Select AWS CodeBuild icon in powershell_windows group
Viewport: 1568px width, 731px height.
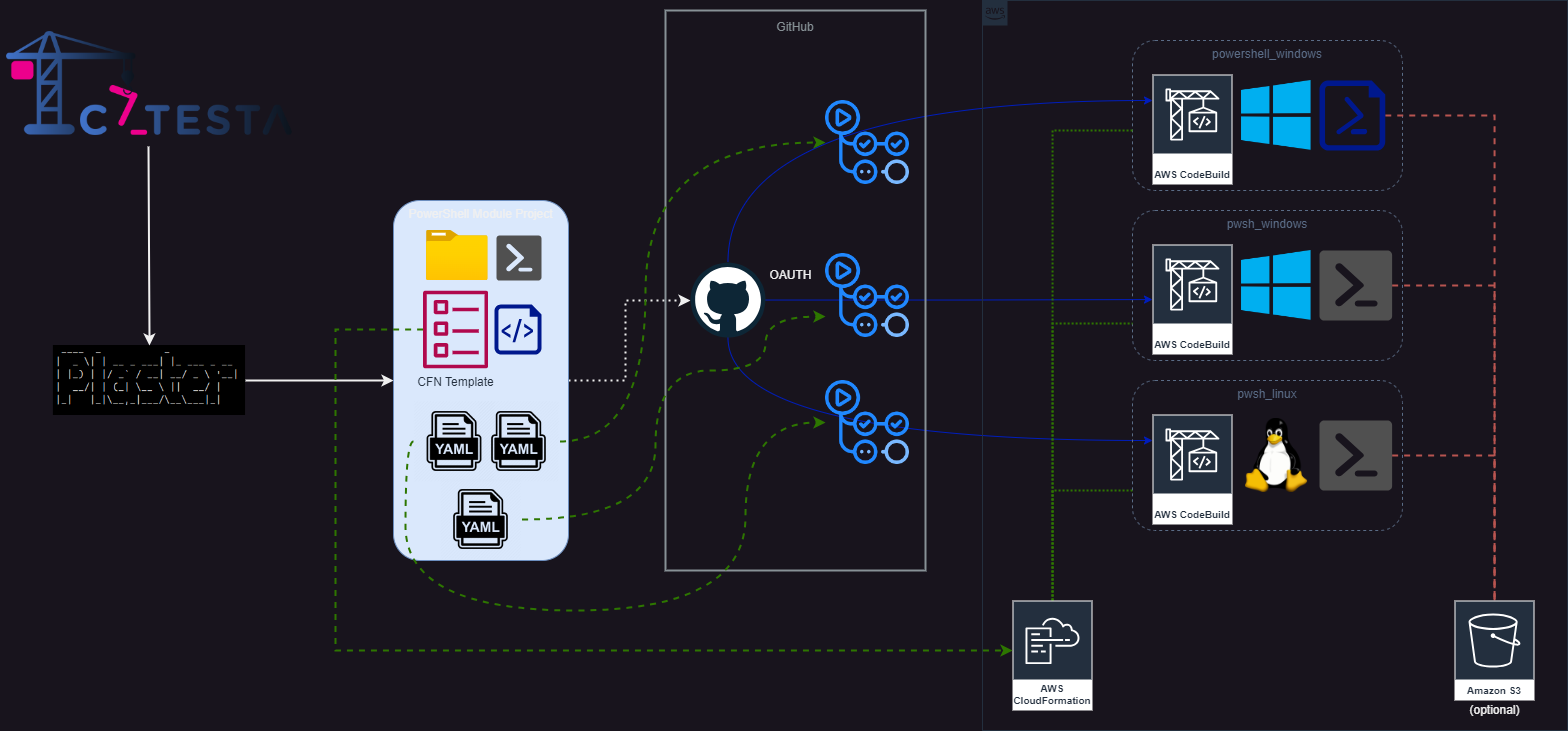1192,130
